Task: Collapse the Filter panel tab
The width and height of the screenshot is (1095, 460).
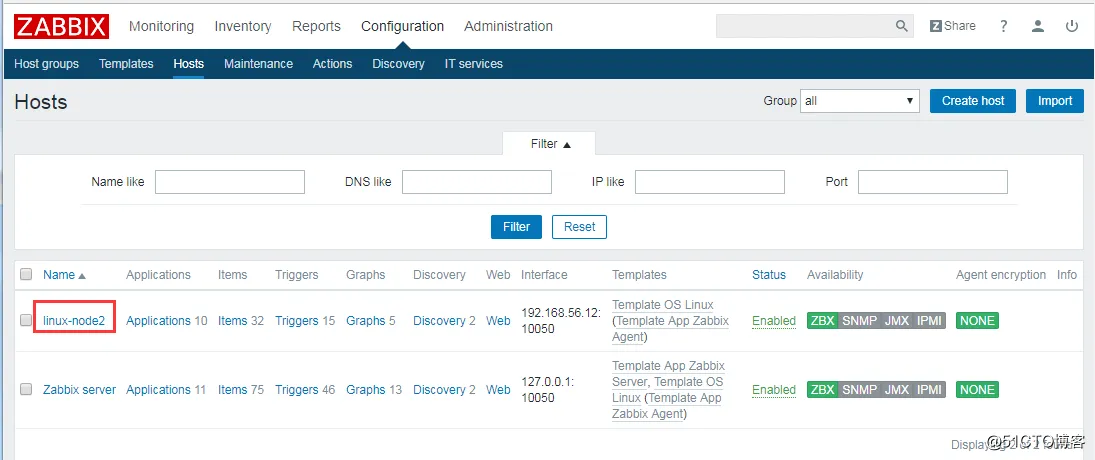Action: pyautogui.click(x=550, y=144)
